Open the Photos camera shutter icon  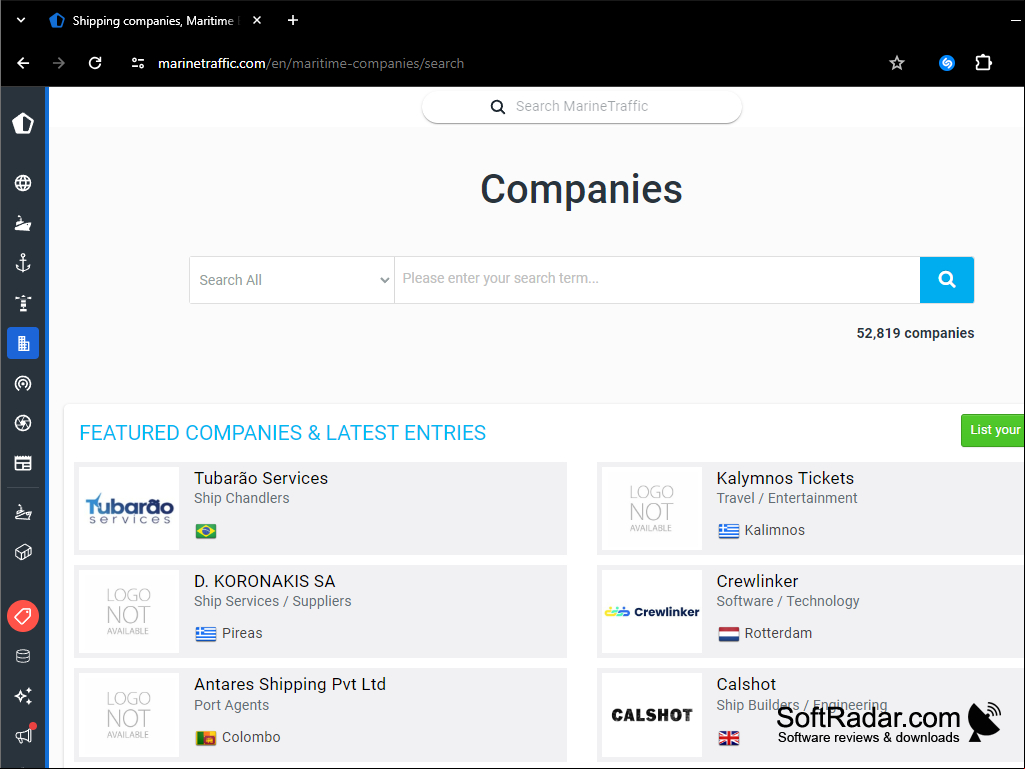(23, 423)
